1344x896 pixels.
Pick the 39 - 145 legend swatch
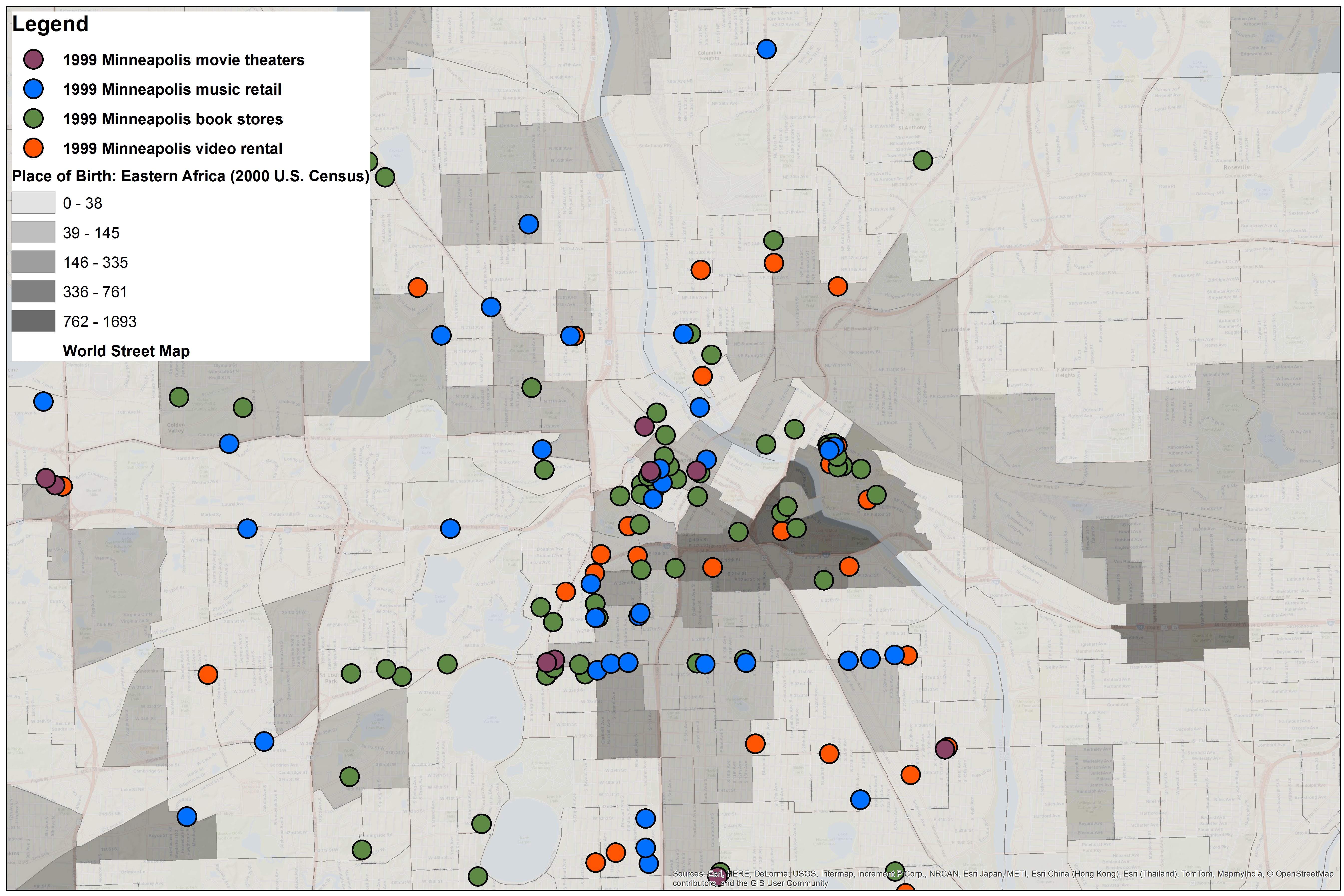pos(34,232)
